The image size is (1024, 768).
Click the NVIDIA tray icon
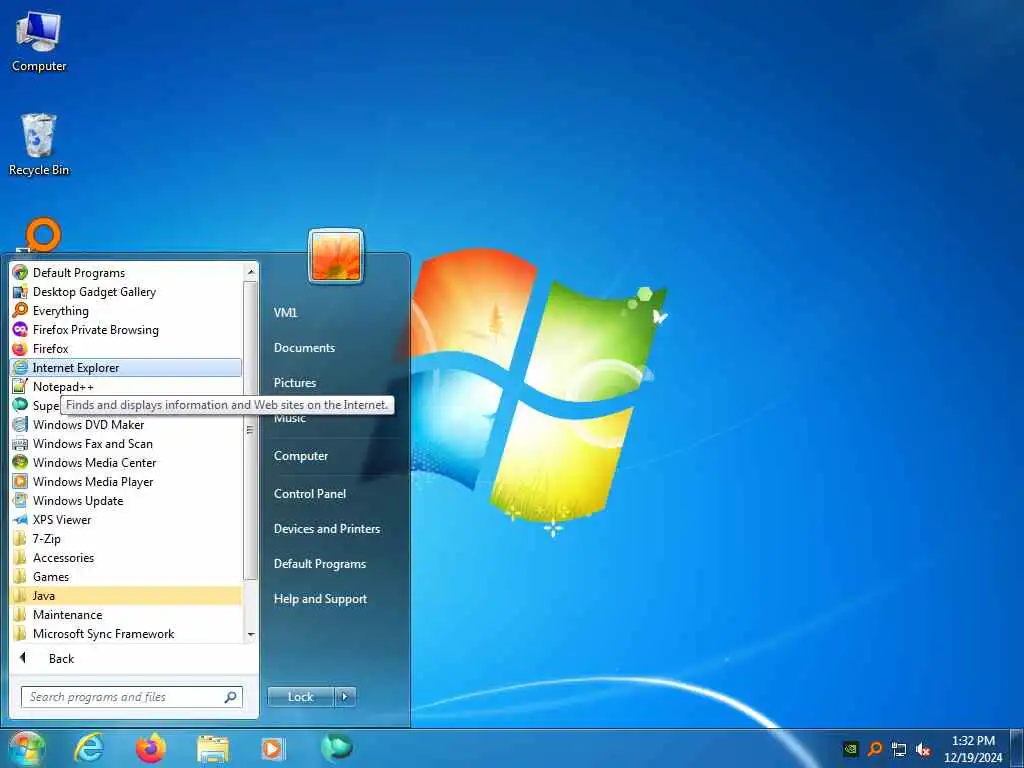point(850,748)
